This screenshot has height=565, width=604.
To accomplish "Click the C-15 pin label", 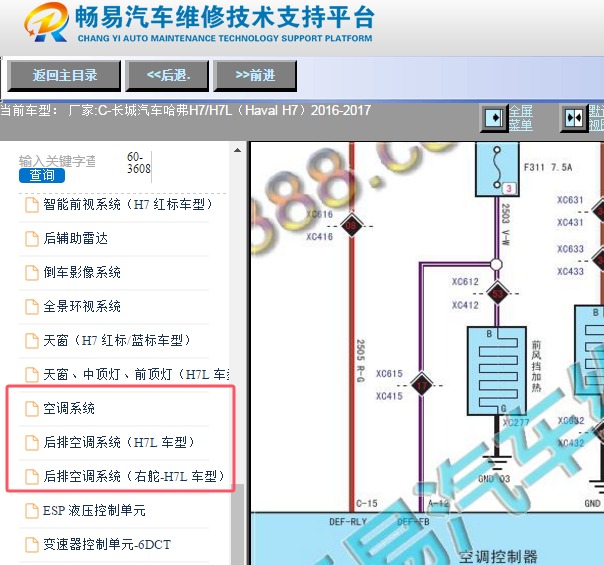I will coord(366,503).
